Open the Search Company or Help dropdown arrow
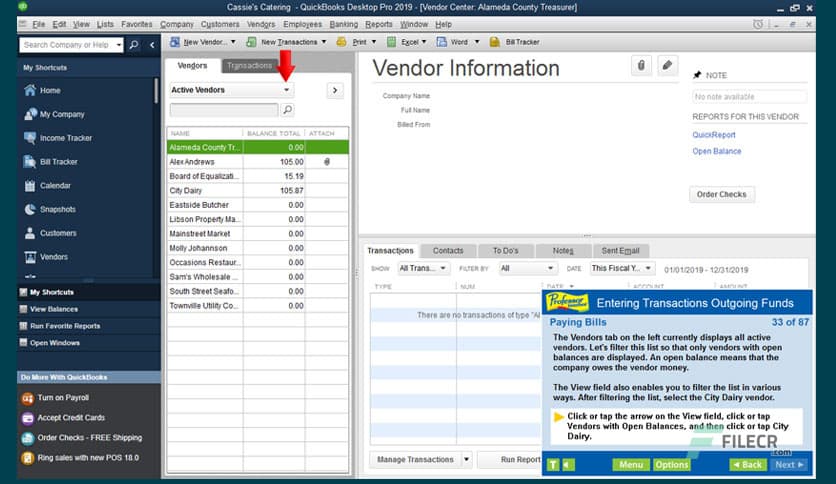The width and height of the screenshot is (836, 484). 118,45
